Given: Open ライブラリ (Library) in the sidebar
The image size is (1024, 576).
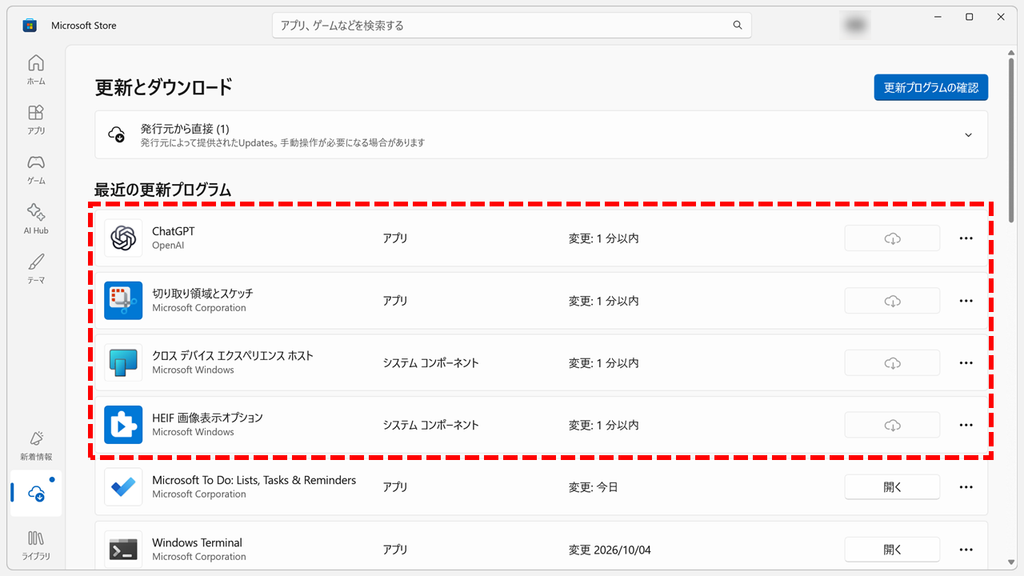Looking at the screenshot, I should pyautogui.click(x=36, y=545).
